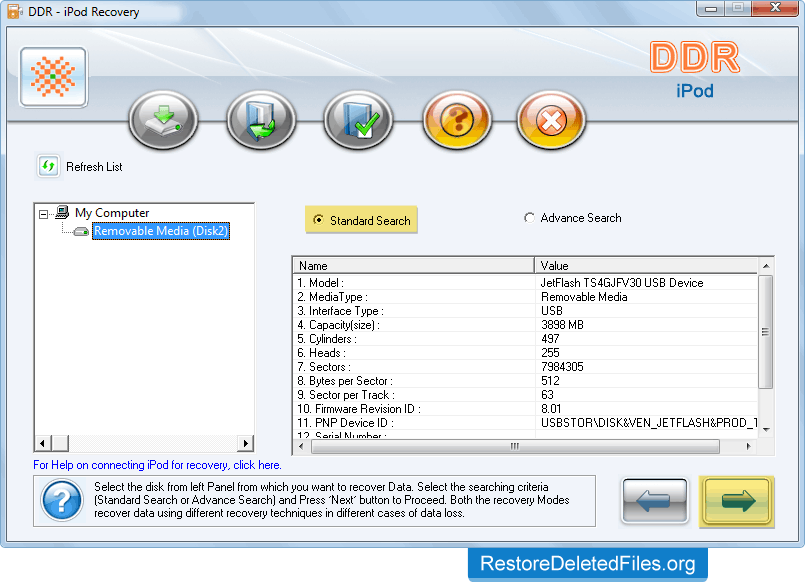Click the Refresh List green arrows icon
The height and width of the screenshot is (582, 805).
tap(48, 166)
